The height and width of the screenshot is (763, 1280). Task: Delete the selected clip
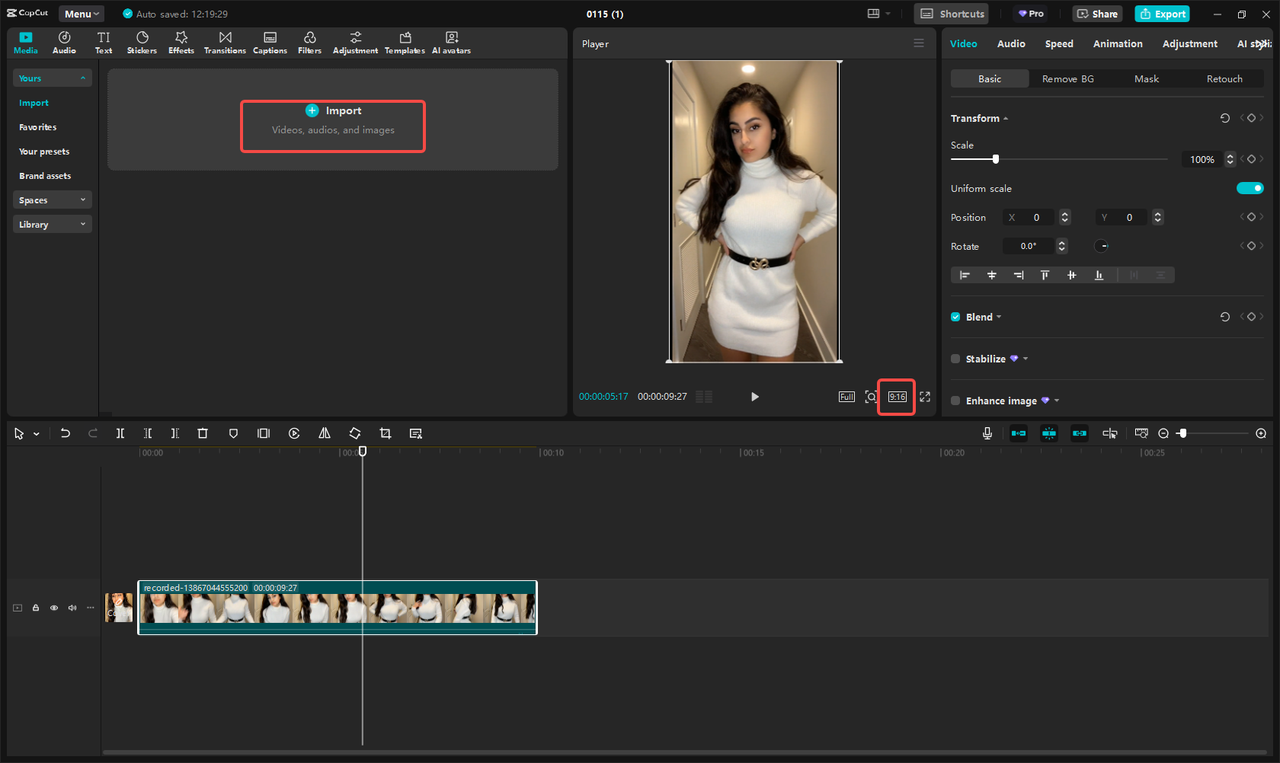point(203,433)
